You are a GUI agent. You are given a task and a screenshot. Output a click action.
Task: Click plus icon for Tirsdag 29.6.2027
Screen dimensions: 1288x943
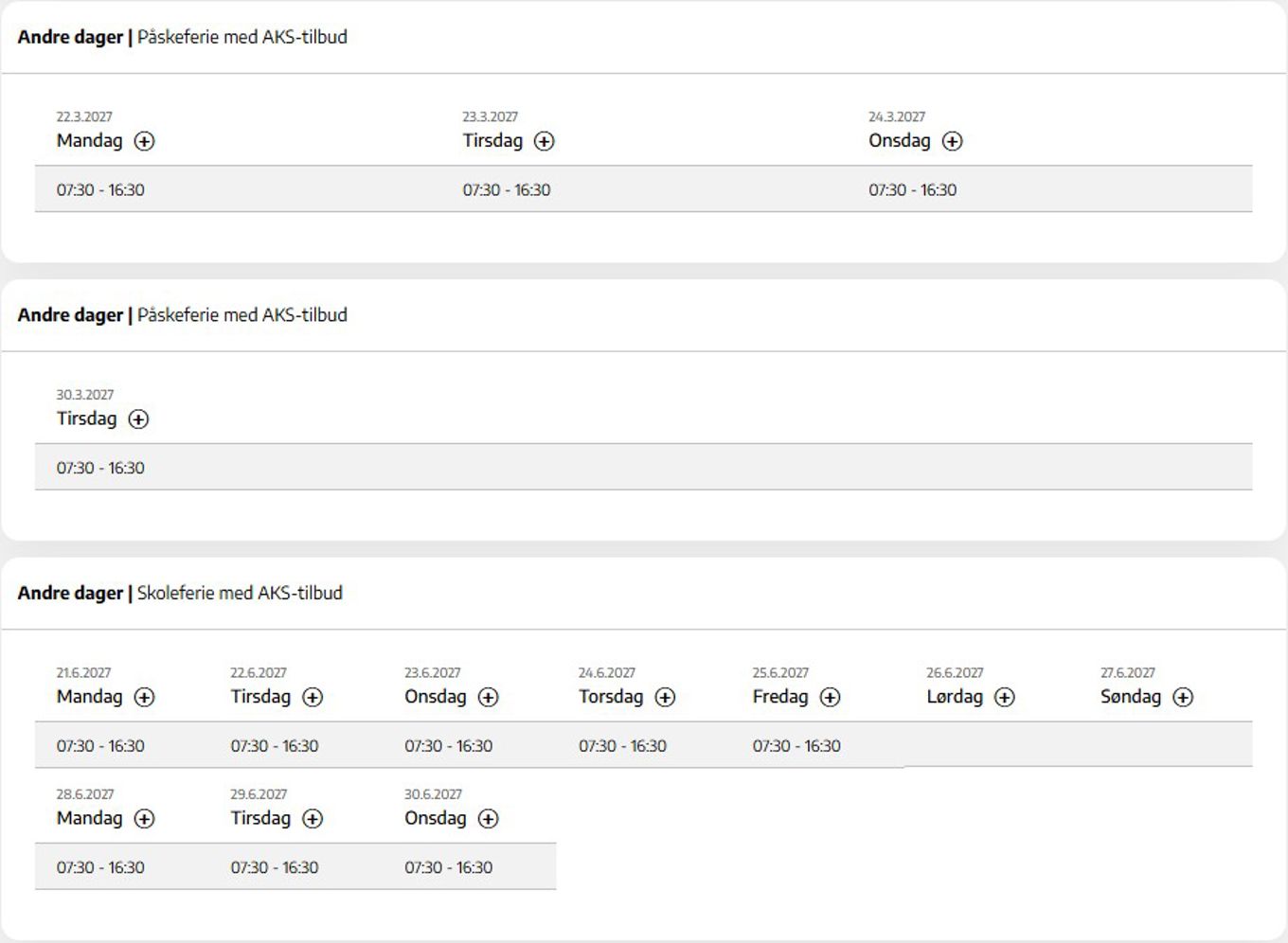(x=313, y=818)
